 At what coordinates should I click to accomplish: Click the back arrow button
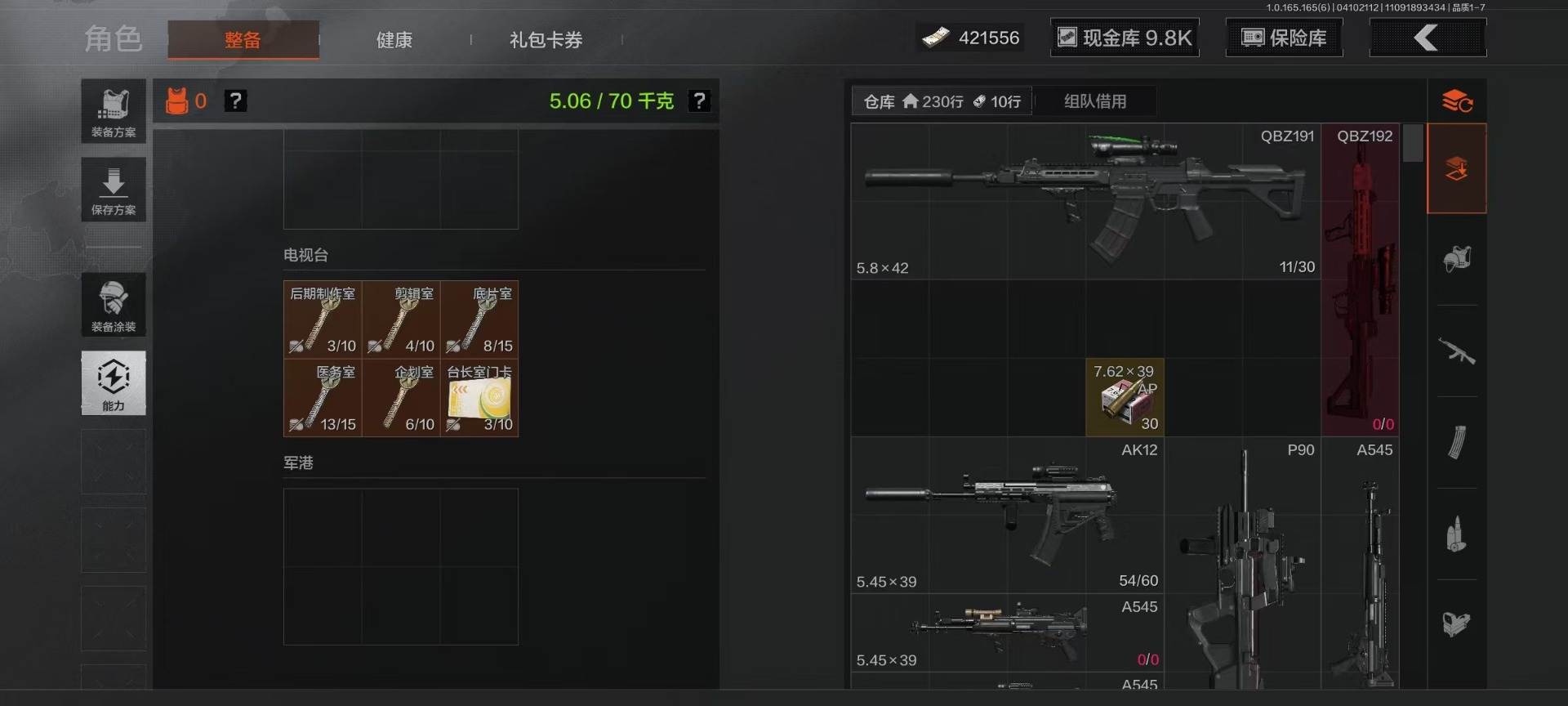1428,38
